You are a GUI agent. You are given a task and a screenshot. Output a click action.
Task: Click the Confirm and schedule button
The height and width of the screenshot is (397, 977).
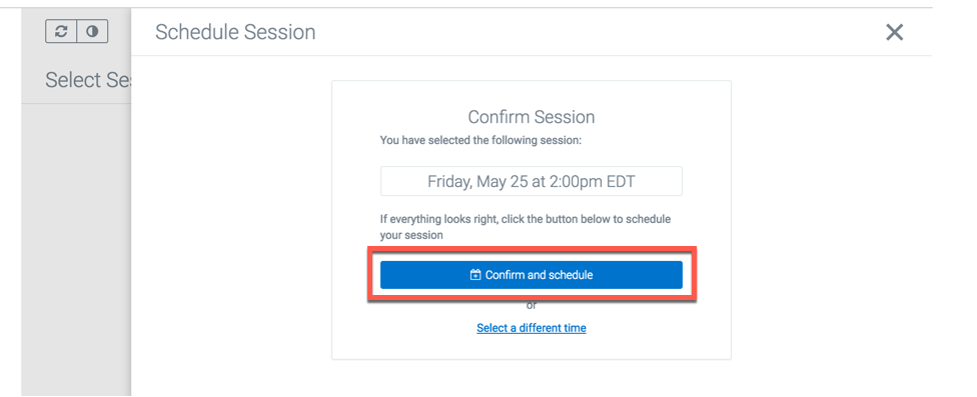point(531,275)
